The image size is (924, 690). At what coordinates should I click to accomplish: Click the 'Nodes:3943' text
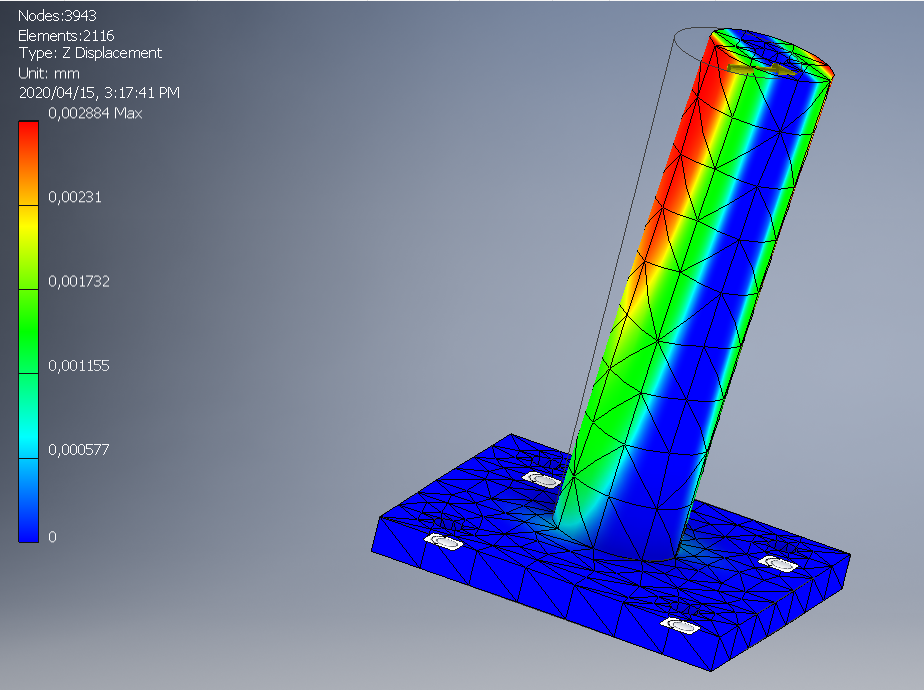(x=59, y=16)
